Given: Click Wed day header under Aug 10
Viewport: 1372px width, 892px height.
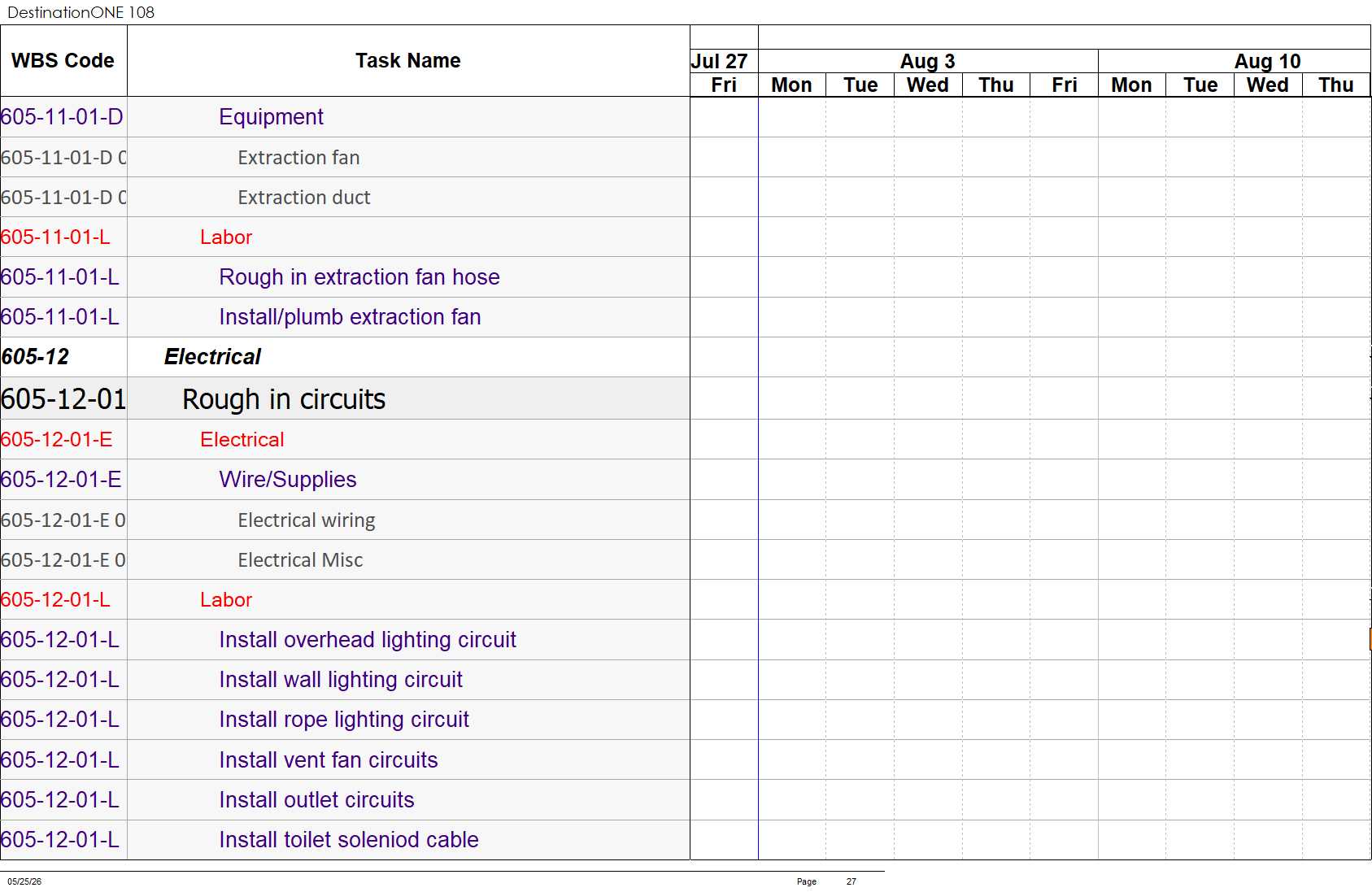Looking at the screenshot, I should tap(1268, 85).
